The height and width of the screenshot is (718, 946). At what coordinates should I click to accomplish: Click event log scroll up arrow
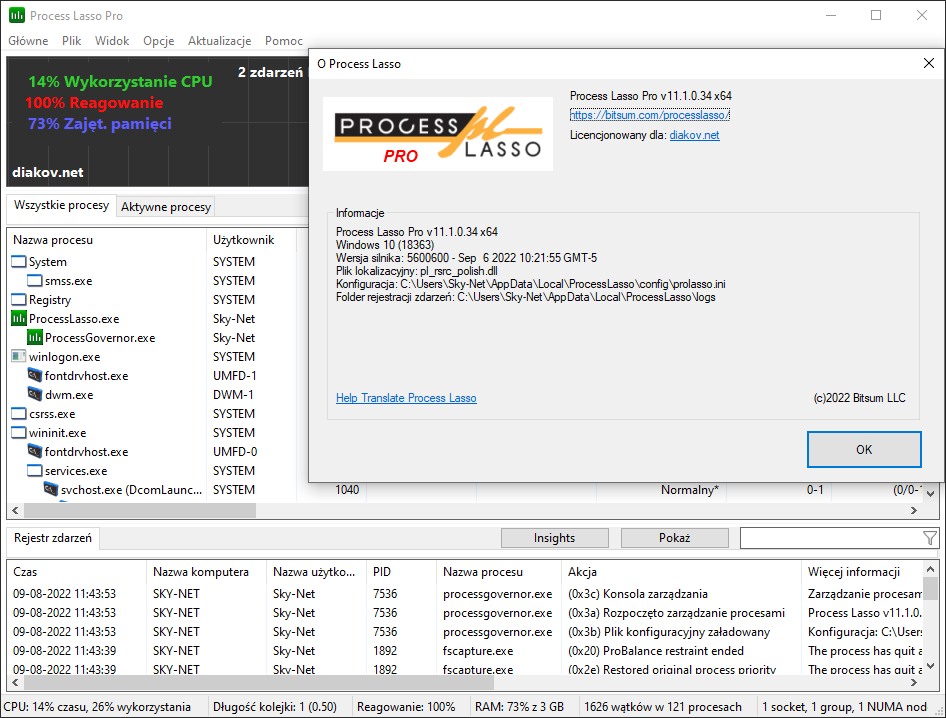click(x=930, y=569)
